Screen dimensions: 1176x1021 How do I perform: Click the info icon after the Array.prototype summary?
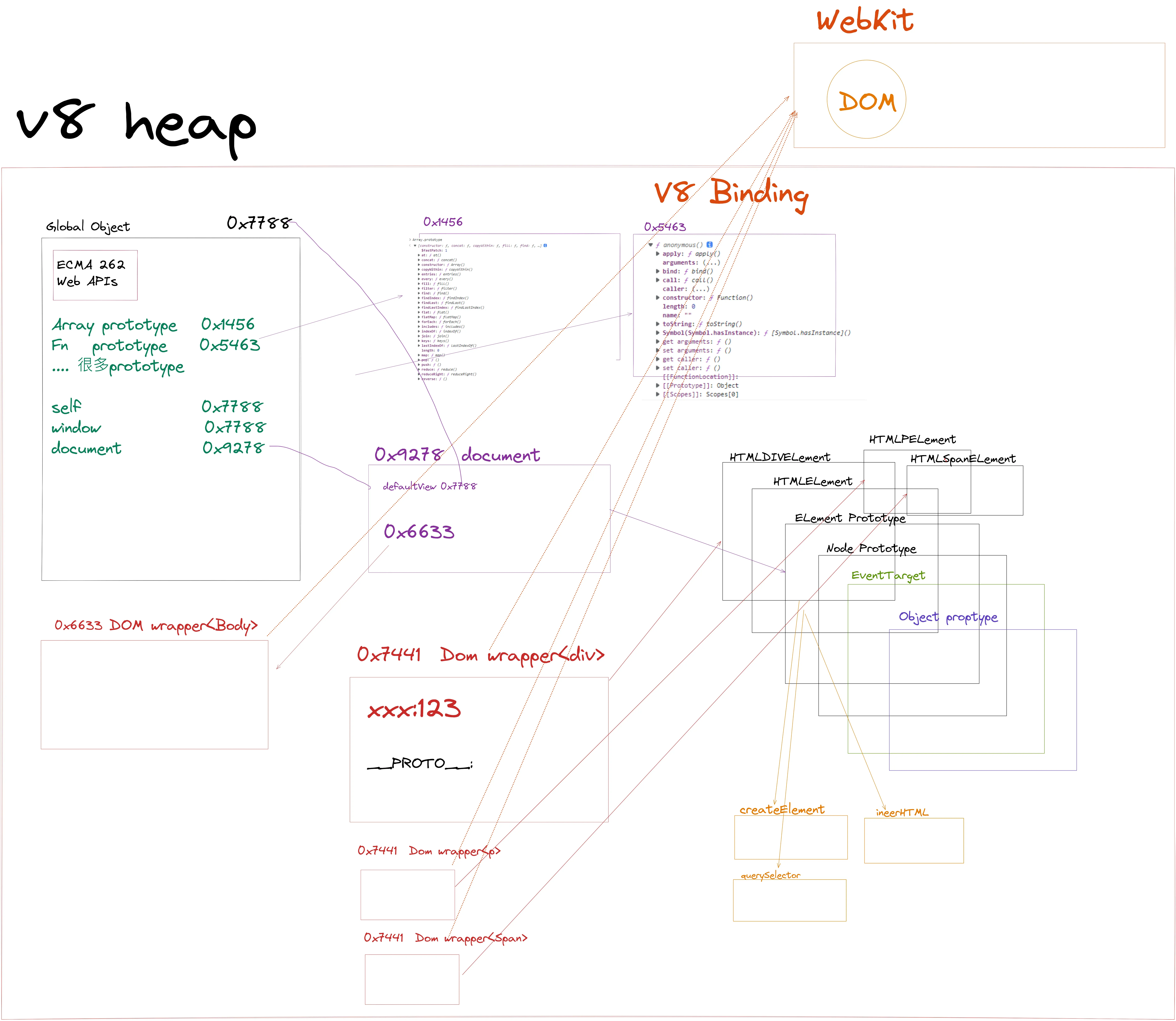coord(545,246)
